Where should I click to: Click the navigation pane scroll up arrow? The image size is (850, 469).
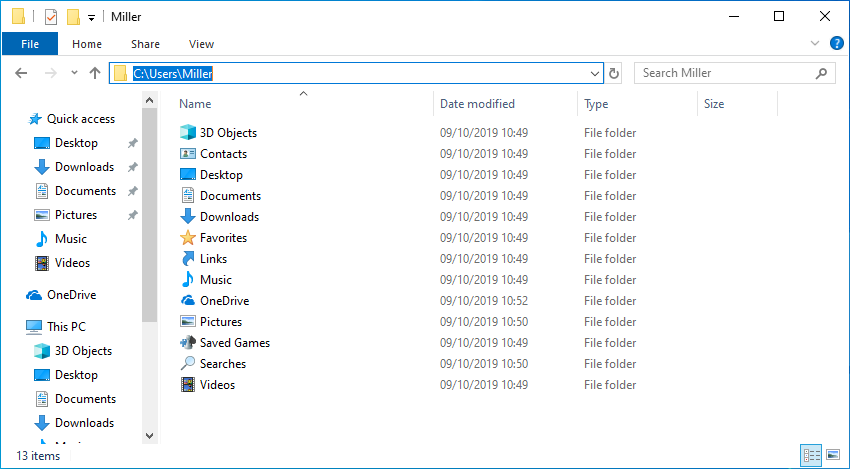[x=150, y=100]
